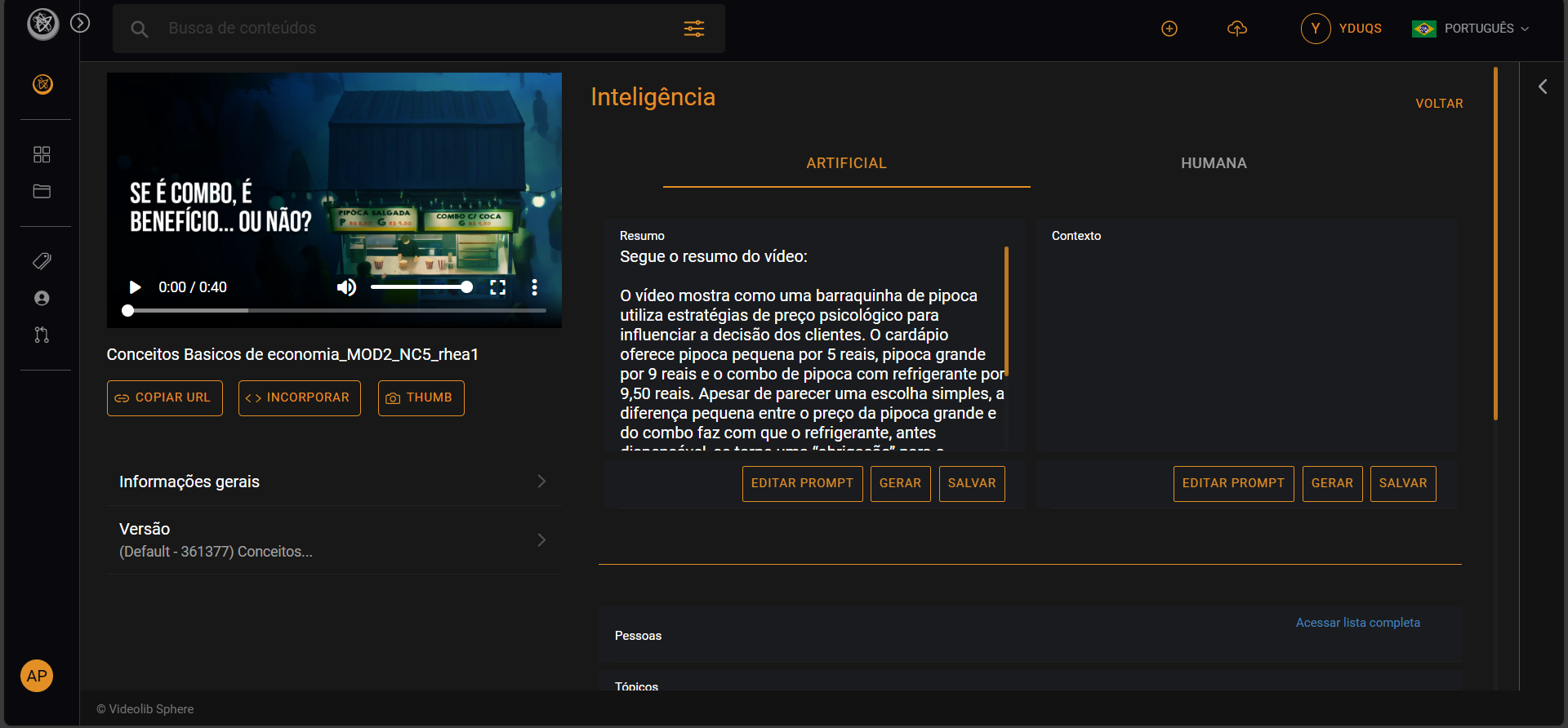Viewport: 1568px width, 728px height.
Task: Open the branch workflow icon in the sidebar
Action: (42, 335)
